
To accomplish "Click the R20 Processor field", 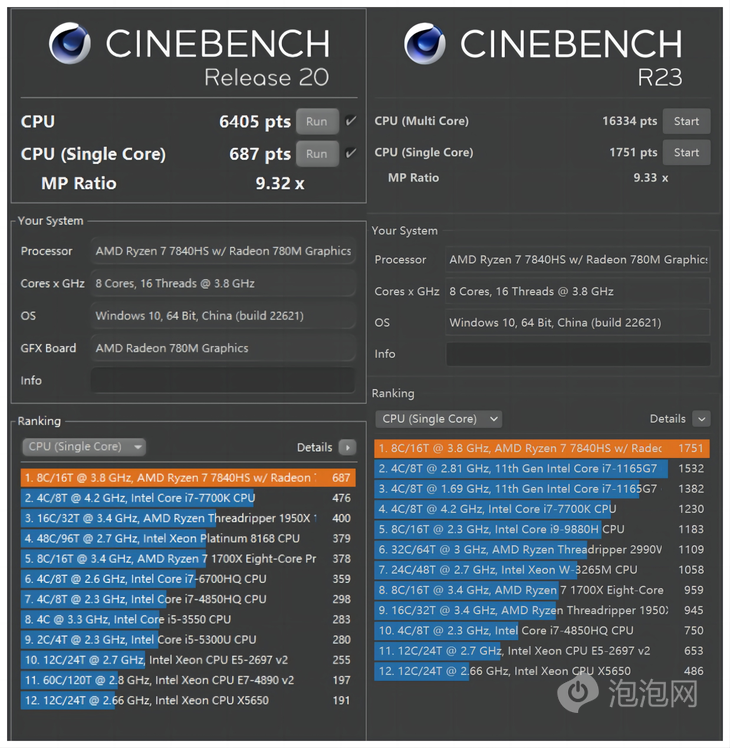I will (223, 251).
